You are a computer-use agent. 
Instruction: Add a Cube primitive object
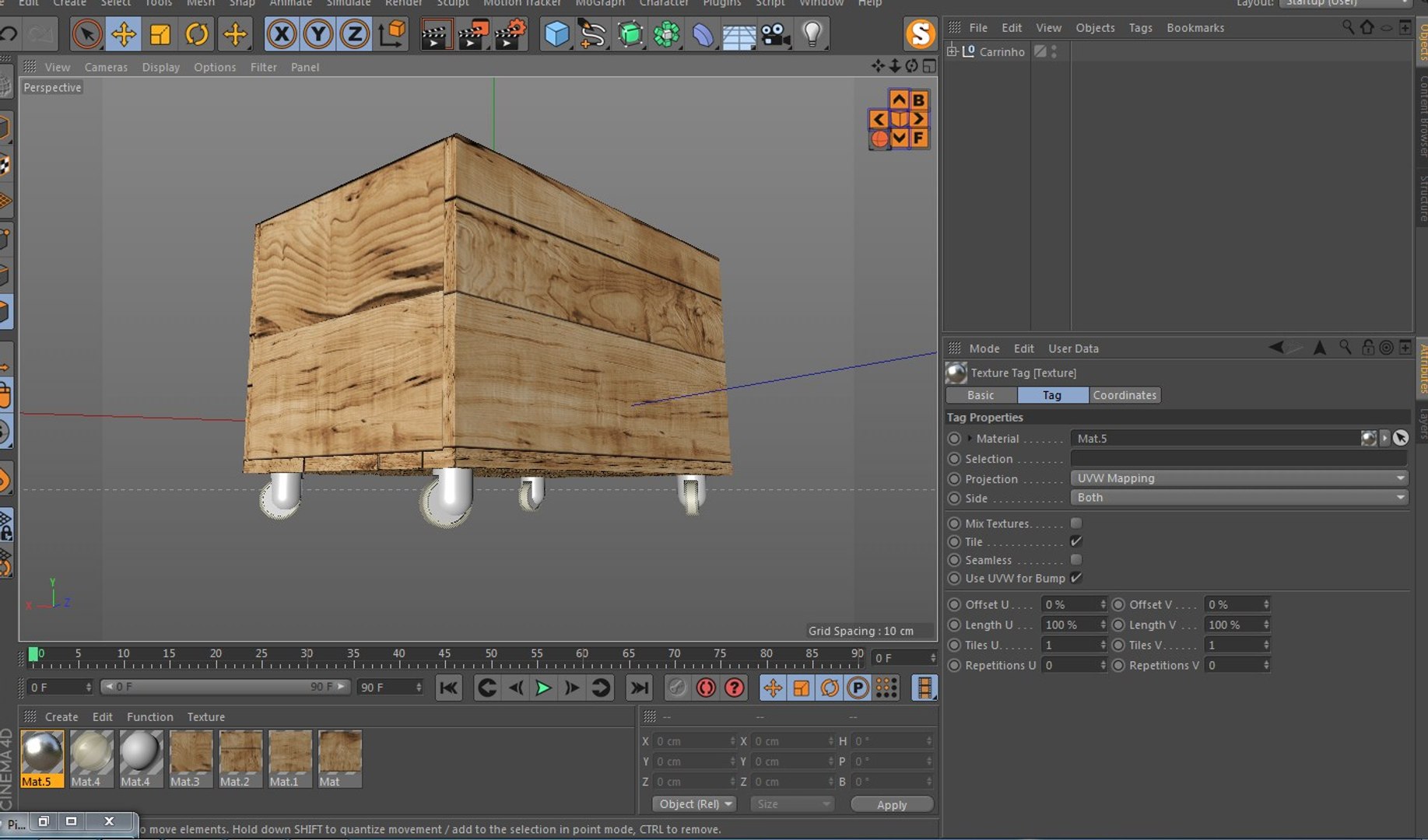[x=556, y=34]
